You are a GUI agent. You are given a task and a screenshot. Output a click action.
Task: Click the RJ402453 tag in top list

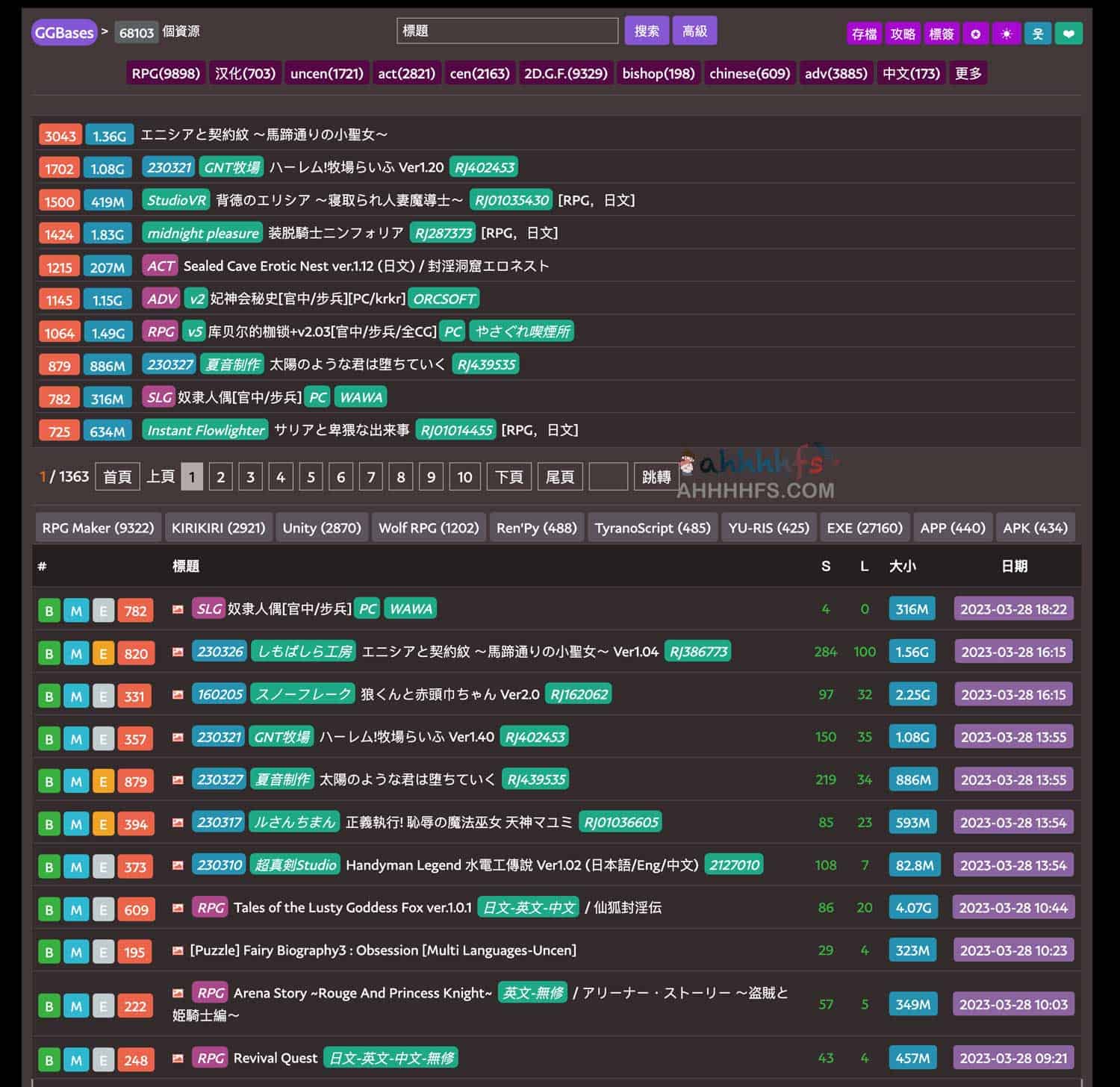tap(485, 167)
